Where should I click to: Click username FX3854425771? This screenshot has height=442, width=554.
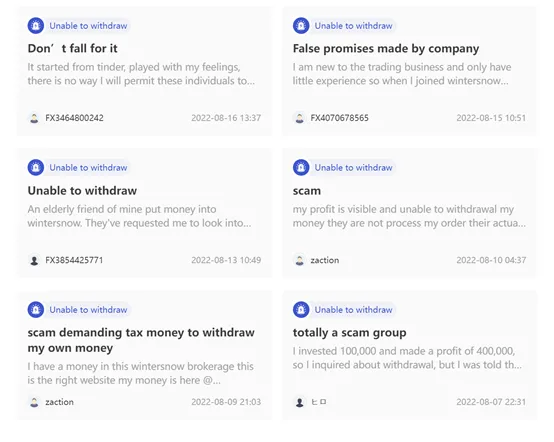pos(74,260)
